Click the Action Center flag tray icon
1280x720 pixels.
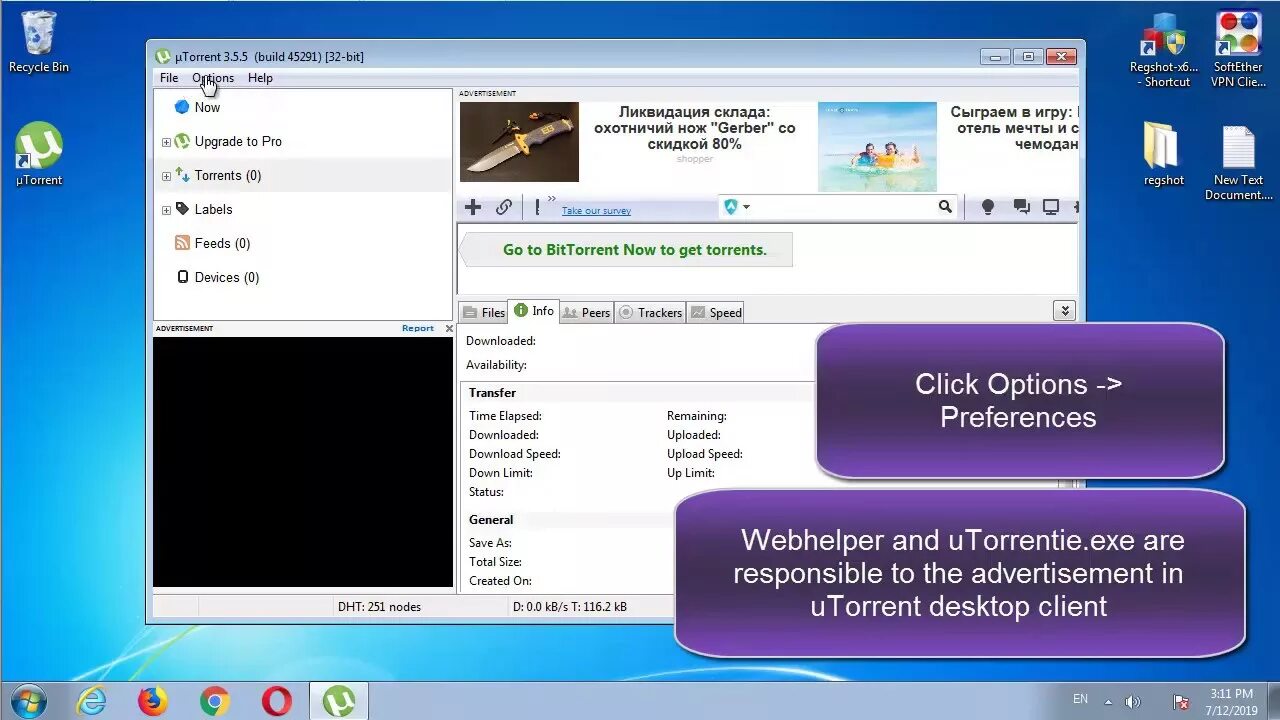[1181, 702]
